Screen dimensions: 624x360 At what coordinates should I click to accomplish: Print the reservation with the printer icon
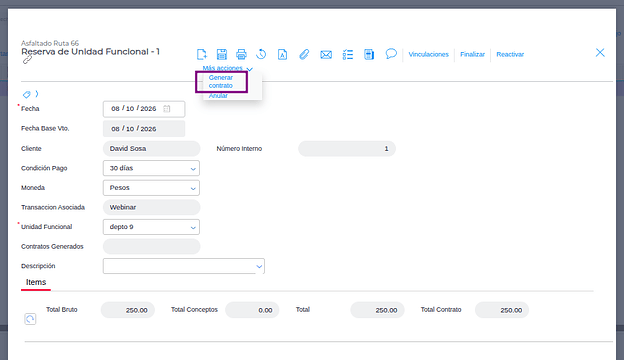241,54
